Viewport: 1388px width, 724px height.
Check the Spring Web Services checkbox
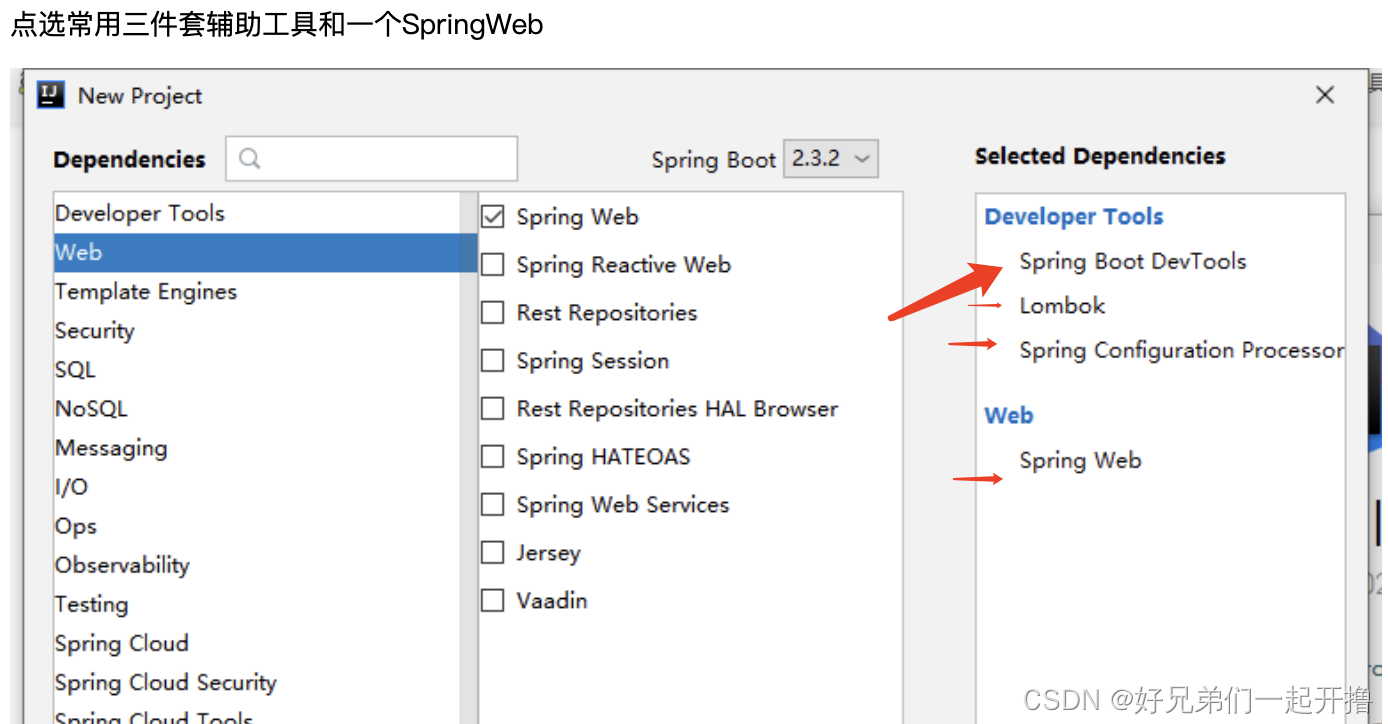(x=493, y=504)
